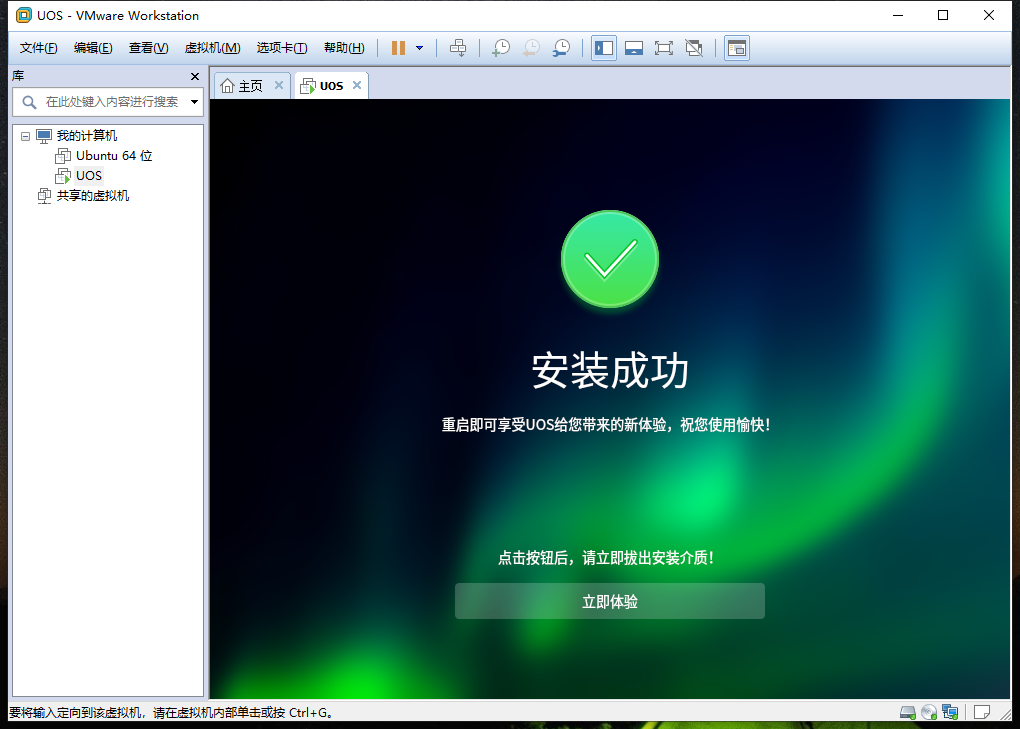The width and height of the screenshot is (1020, 729).
Task: Take a snapshot using the clock-plus icon
Action: tap(501, 47)
